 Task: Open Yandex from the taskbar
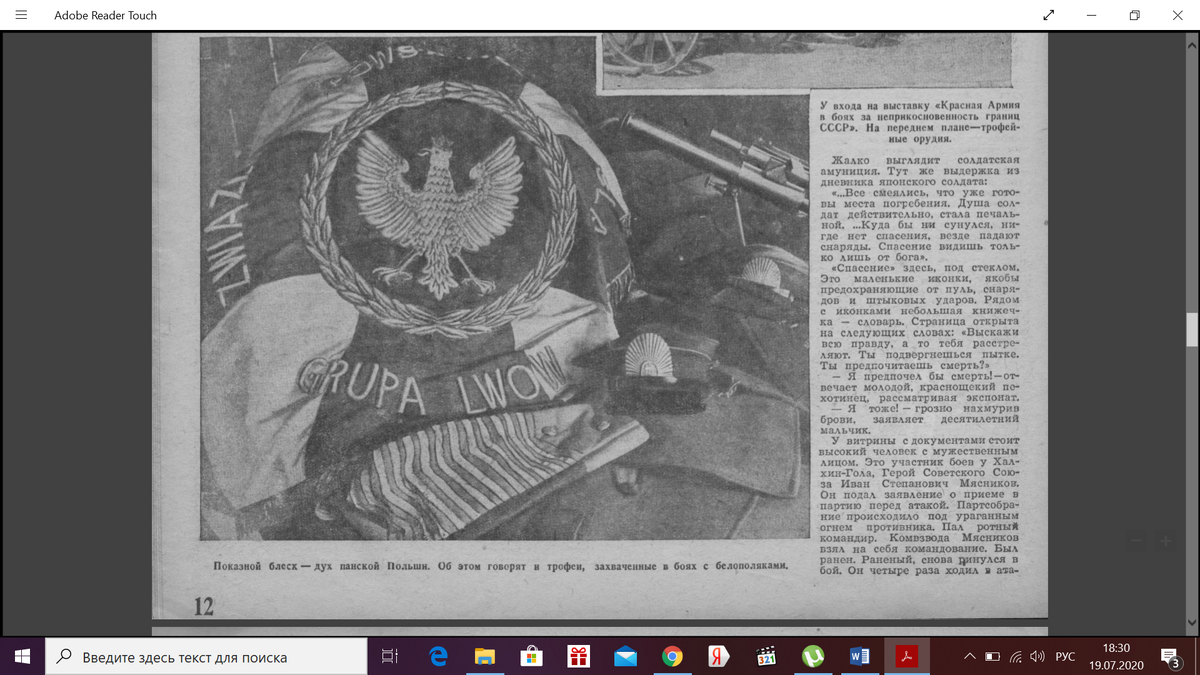tap(718, 657)
